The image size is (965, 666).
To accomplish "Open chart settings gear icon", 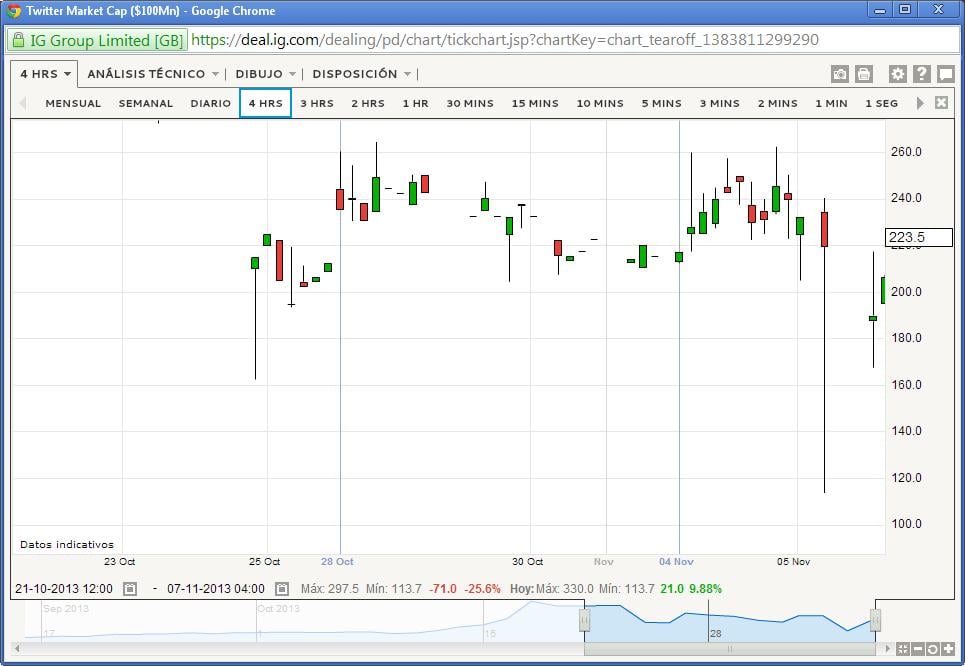I will coord(897,74).
